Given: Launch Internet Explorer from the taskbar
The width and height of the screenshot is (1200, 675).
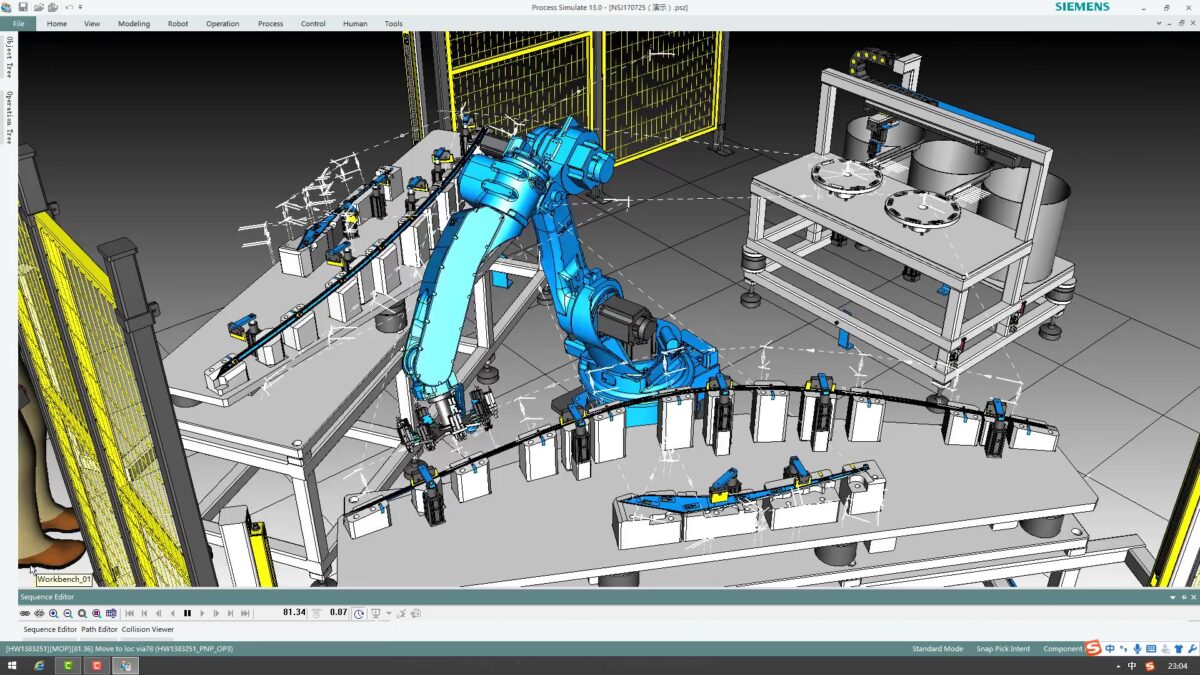Looking at the screenshot, I should [40, 666].
